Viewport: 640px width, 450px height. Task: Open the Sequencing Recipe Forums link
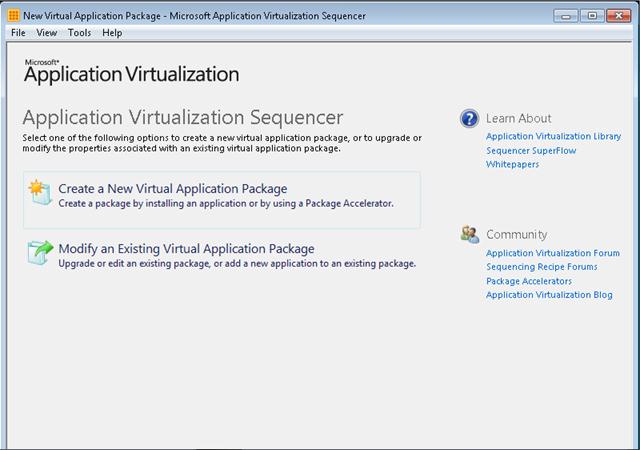[541, 268]
